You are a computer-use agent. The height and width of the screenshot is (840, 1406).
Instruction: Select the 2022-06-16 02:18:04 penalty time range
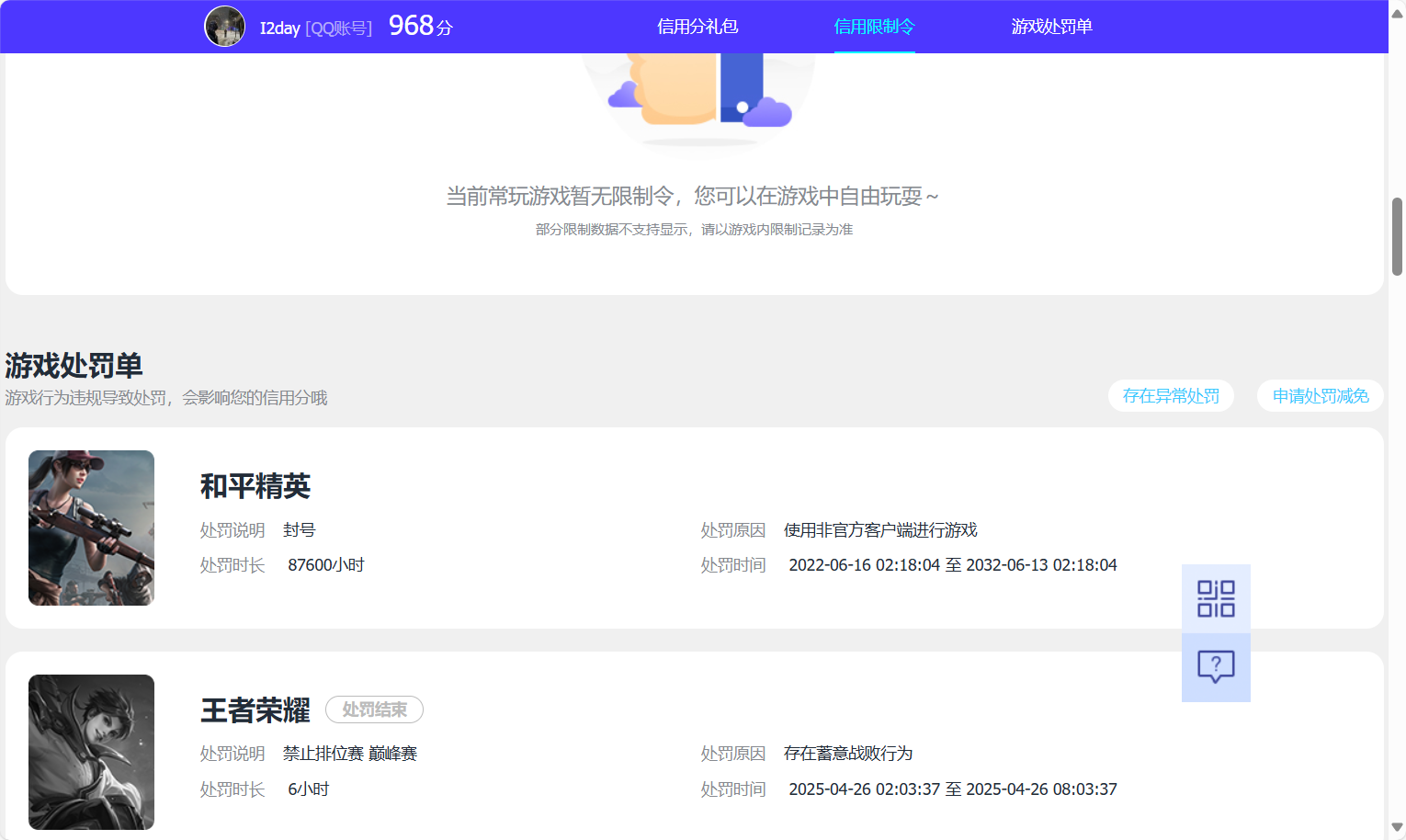953,565
